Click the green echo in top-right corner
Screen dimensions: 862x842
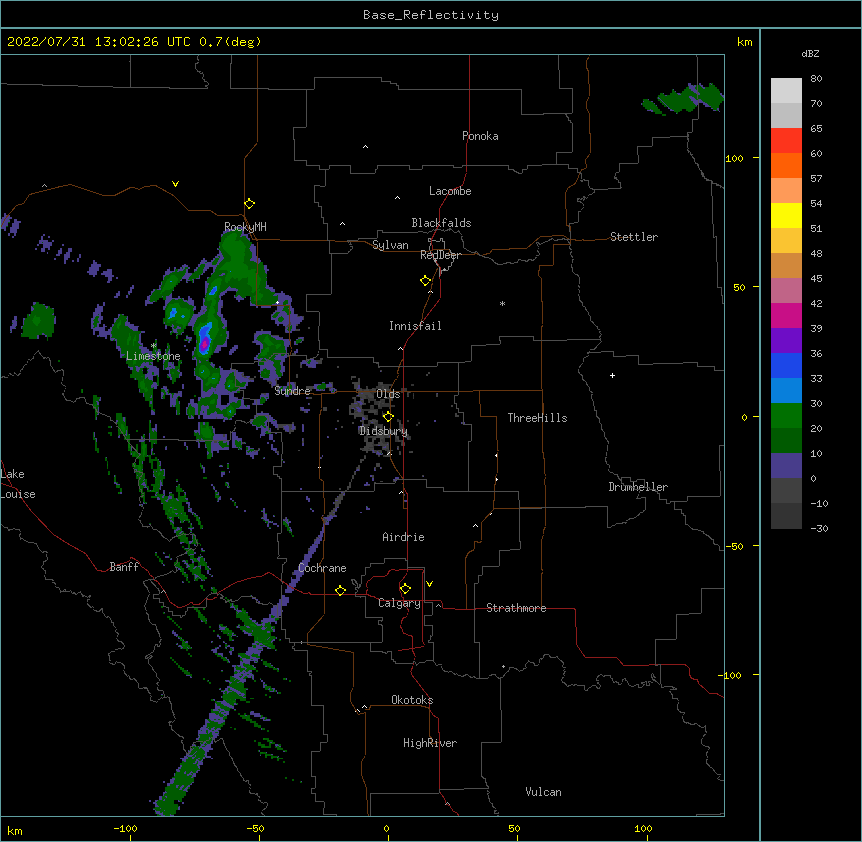(684, 99)
